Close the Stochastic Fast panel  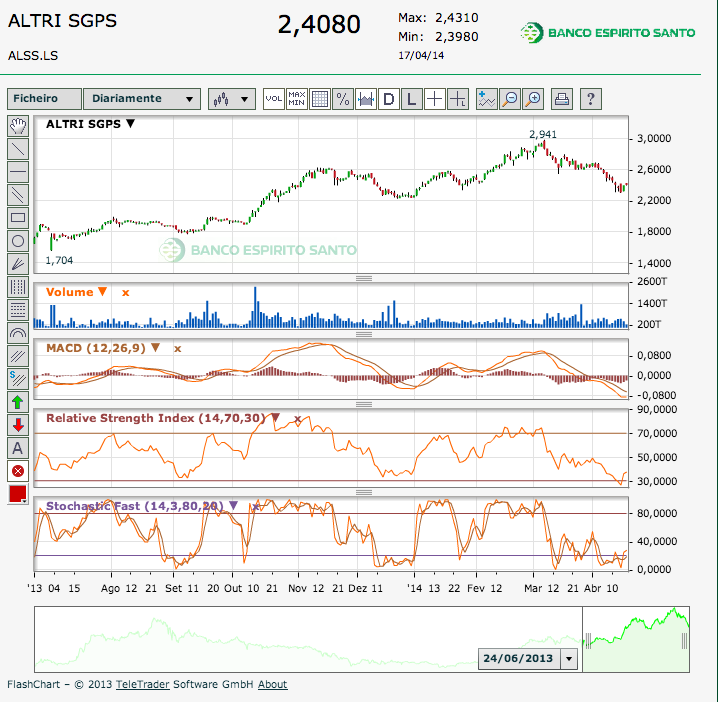click(256, 506)
